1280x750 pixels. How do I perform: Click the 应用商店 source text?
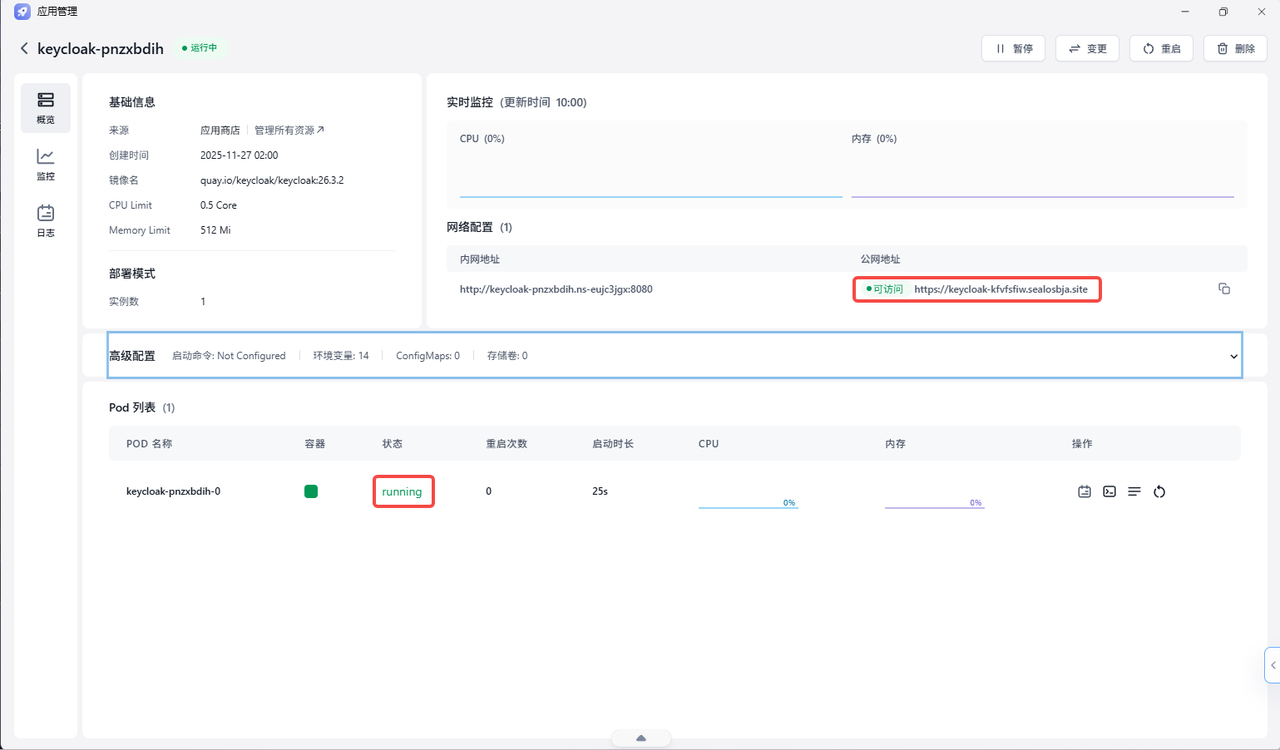click(220, 130)
